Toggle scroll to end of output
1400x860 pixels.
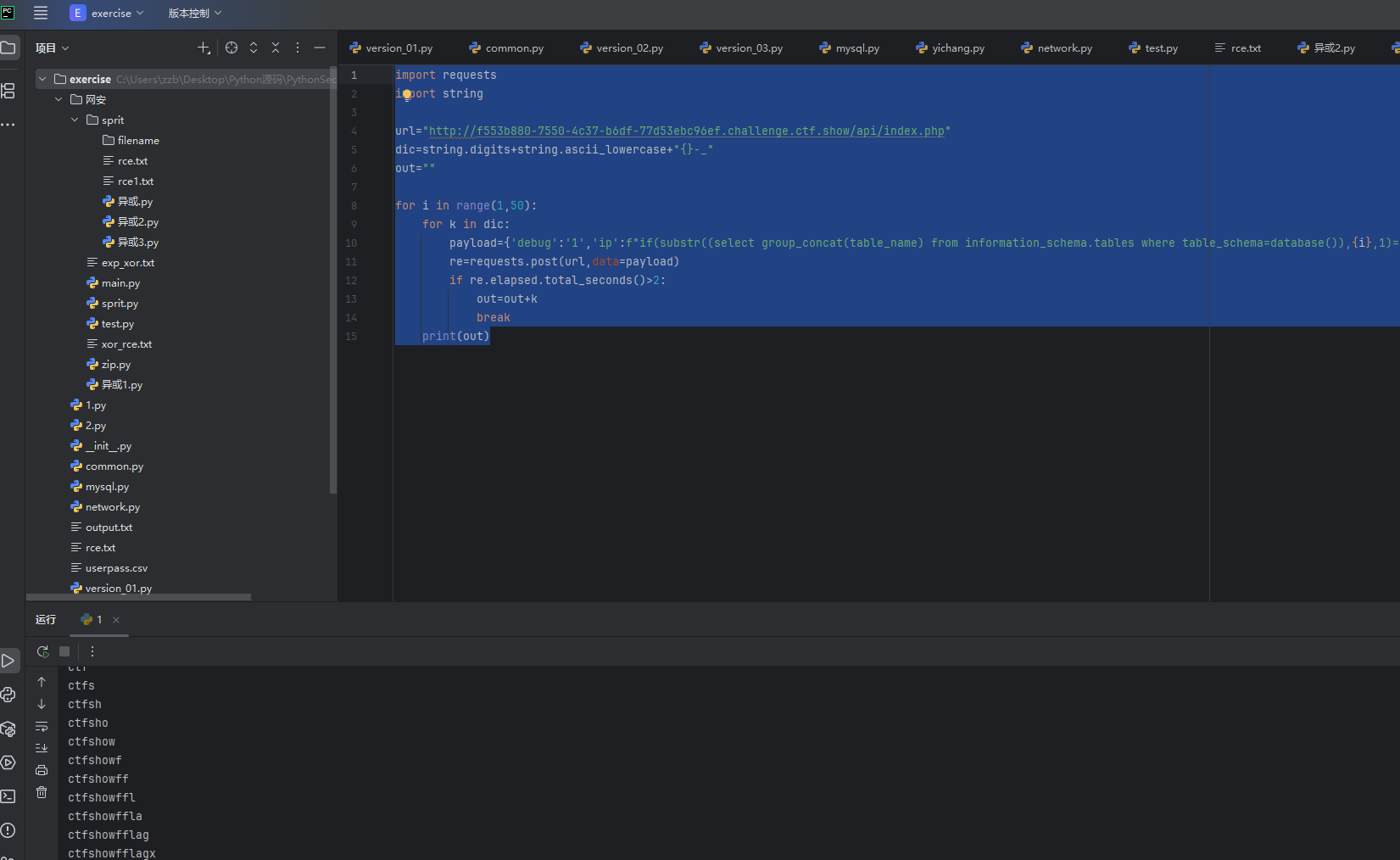pyautogui.click(x=42, y=748)
